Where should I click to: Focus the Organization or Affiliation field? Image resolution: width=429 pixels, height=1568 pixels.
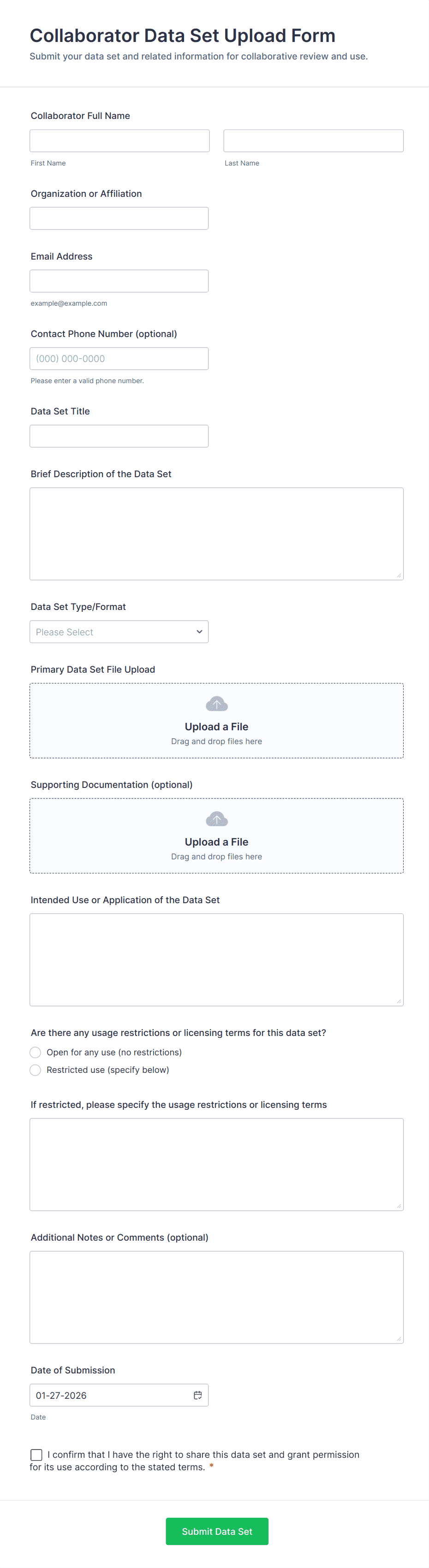tap(119, 219)
